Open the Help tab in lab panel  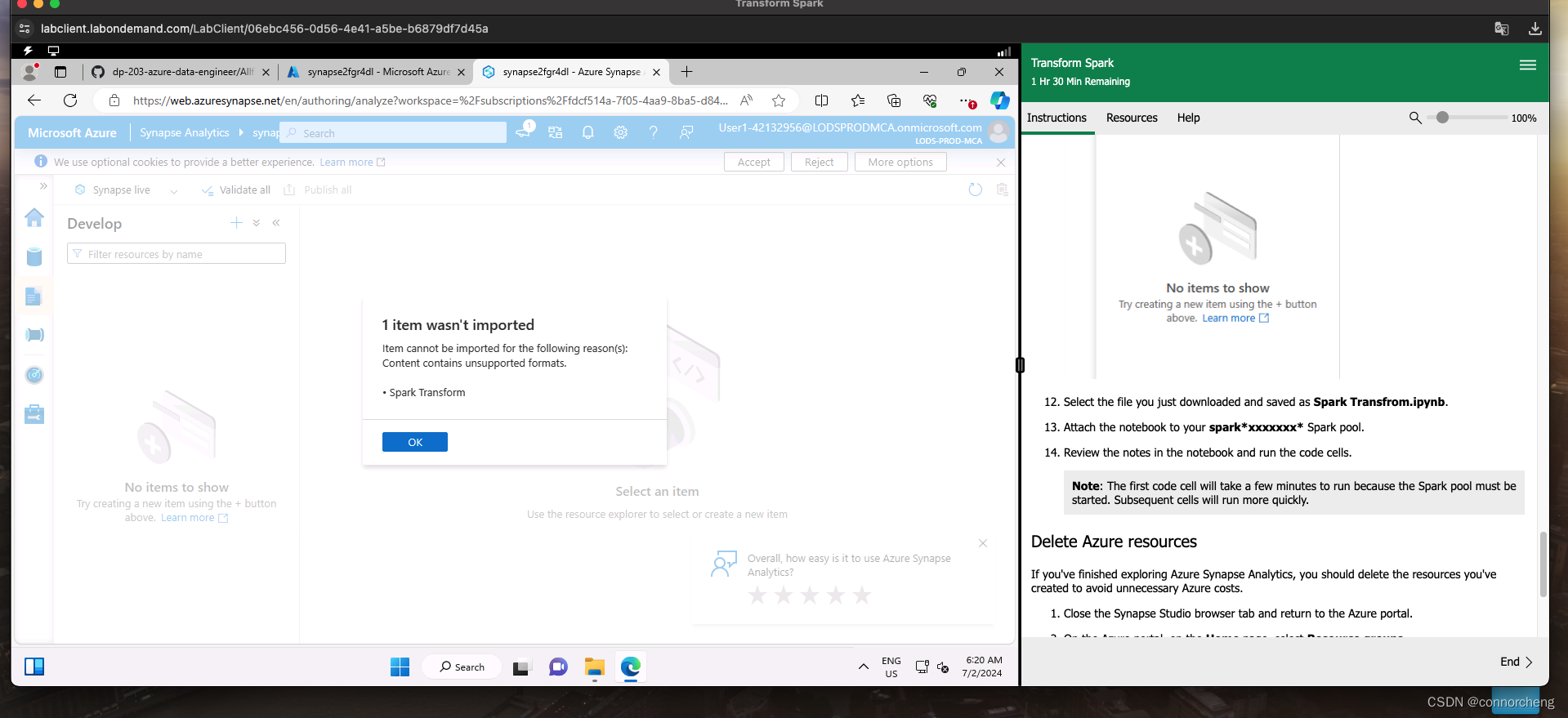[x=1188, y=118]
